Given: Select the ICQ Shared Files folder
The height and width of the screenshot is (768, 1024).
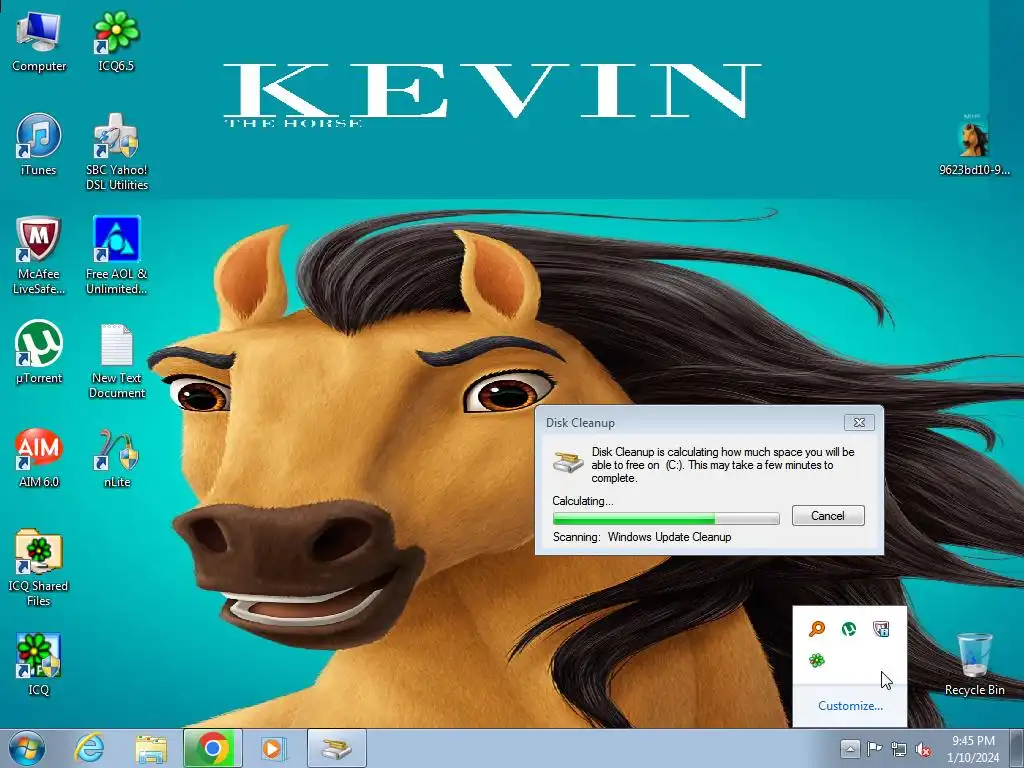Looking at the screenshot, I should 39,568.
